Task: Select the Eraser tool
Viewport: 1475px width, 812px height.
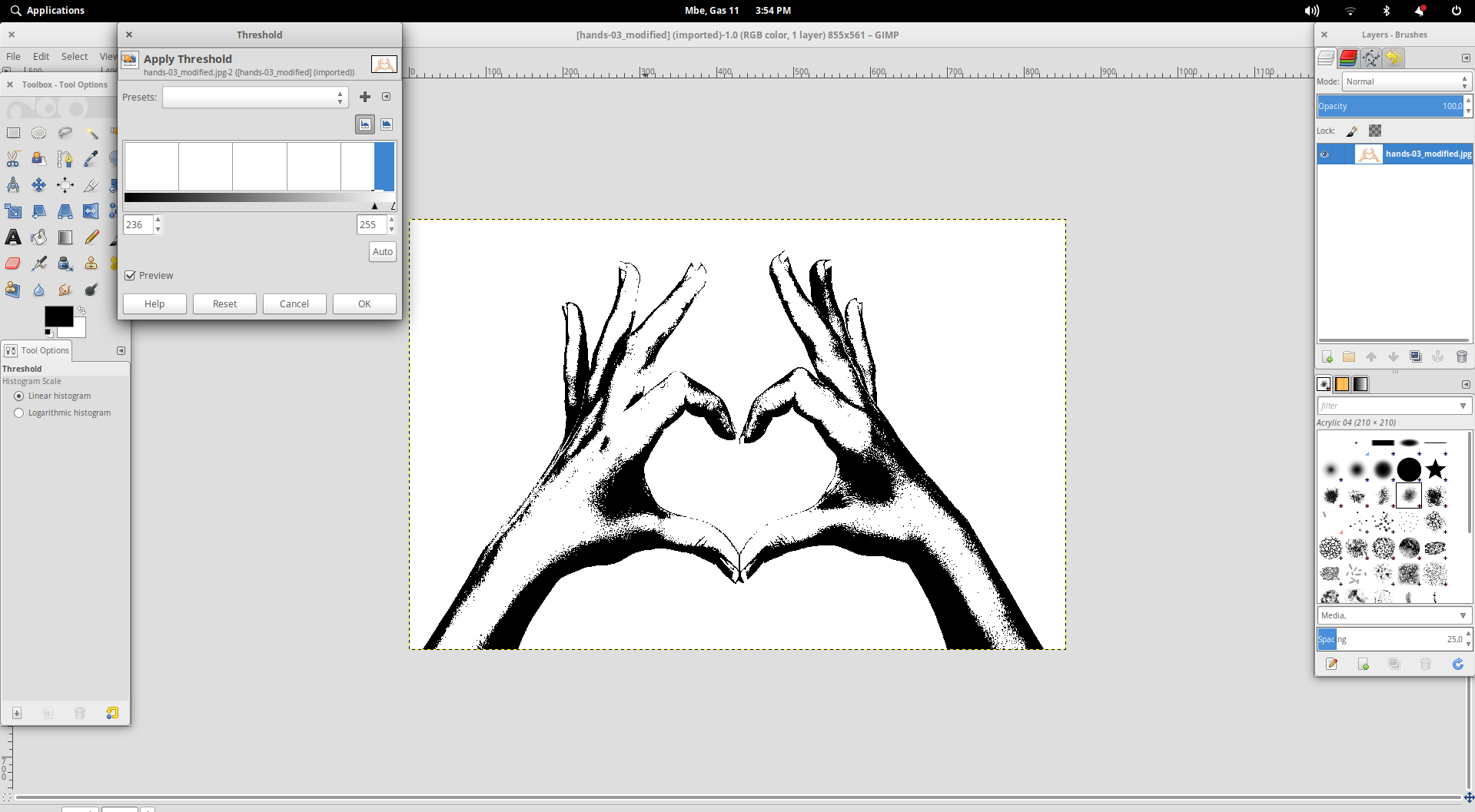Action: point(13,263)
